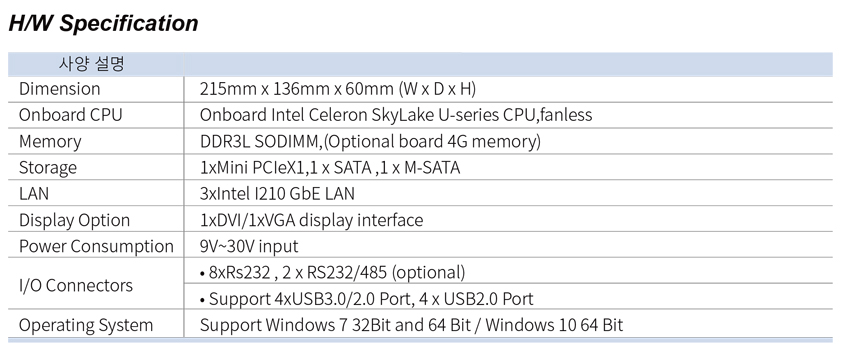
Task: Select the 3xIntel I210 GbE LAN value
Action: pos(277,194)
